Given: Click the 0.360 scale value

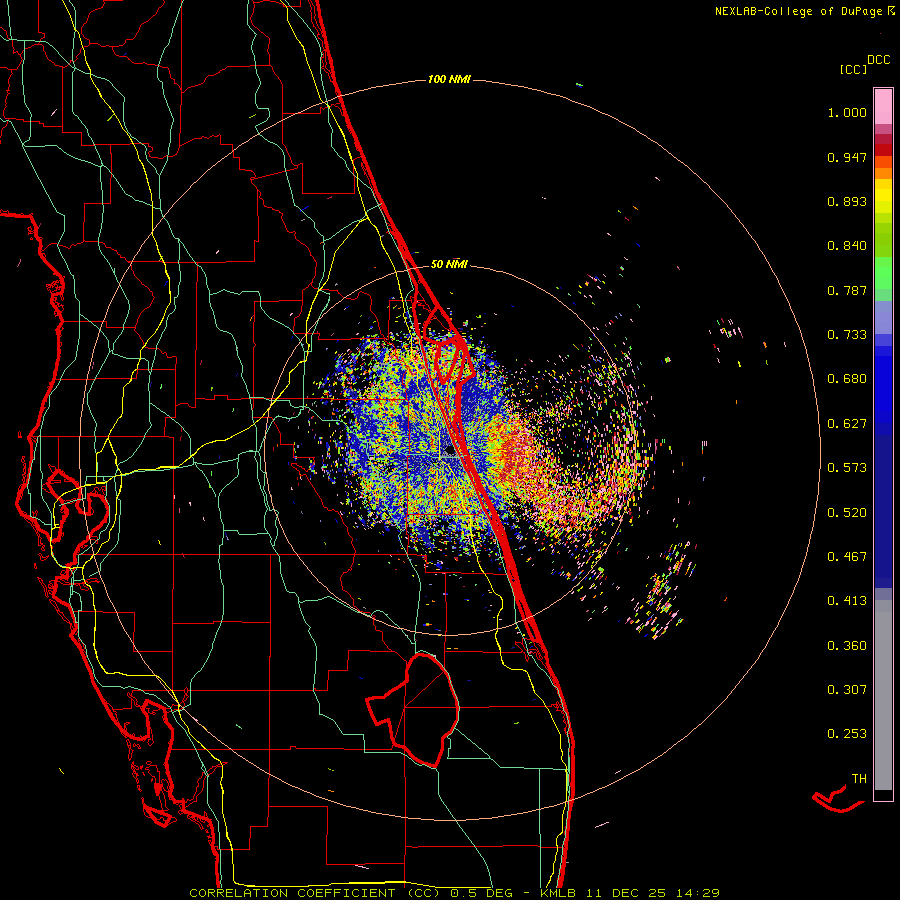Looking at the screenshot, I should click(847, 646).
